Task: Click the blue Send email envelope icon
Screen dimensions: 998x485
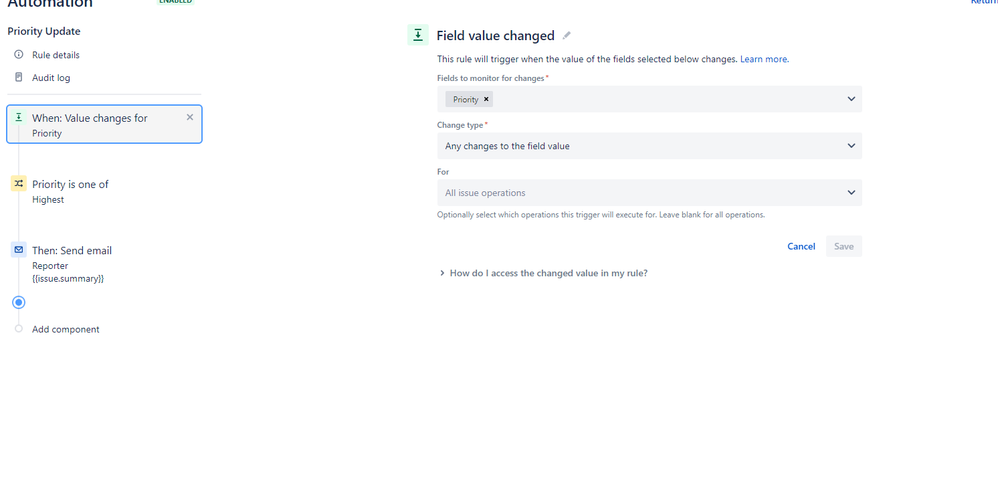Action: click(18, 250)
